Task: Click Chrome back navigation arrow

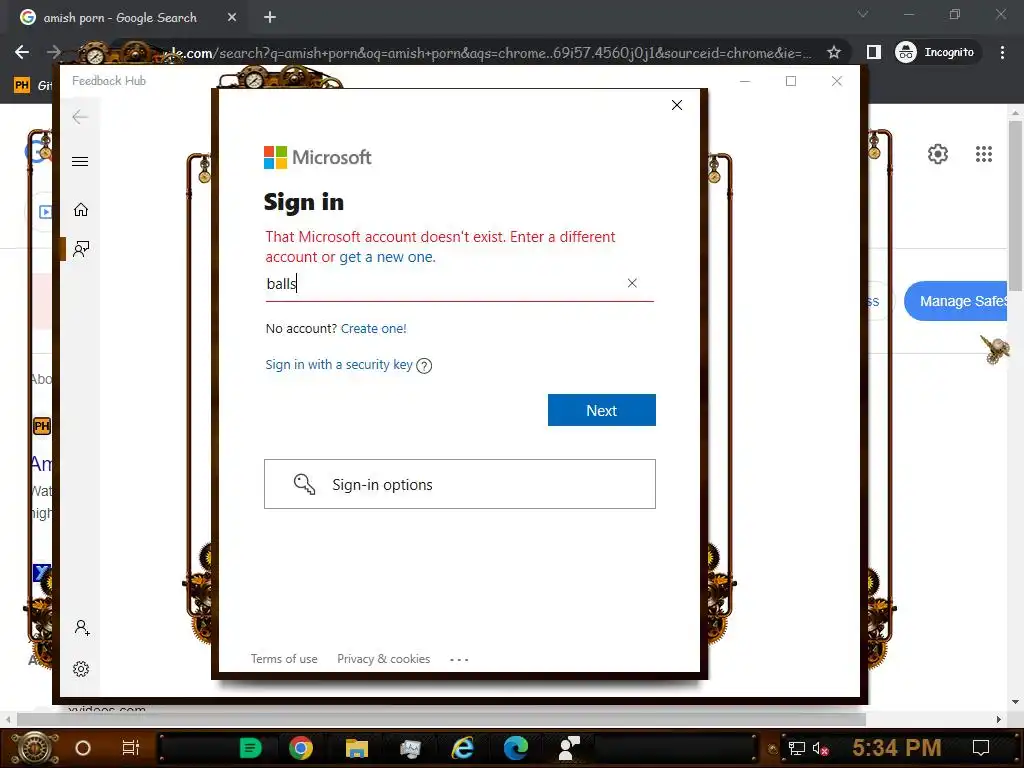Action: pyautogui.click(x=22, y=52)
